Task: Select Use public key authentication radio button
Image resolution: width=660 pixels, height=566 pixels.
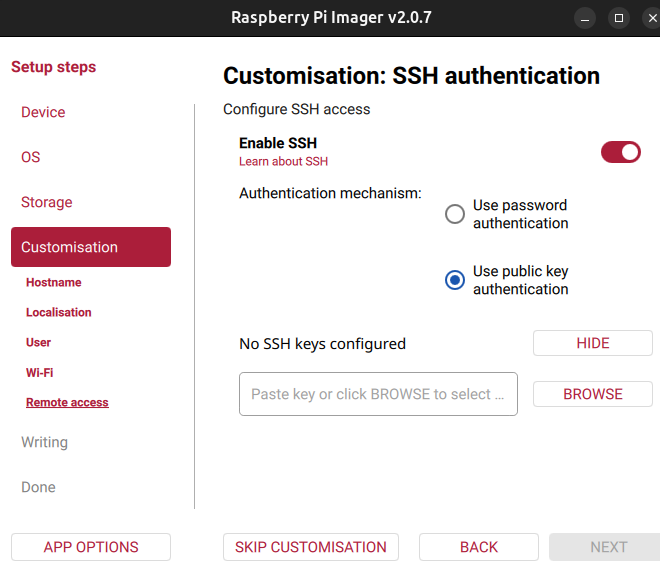Action: click(455, 280)
